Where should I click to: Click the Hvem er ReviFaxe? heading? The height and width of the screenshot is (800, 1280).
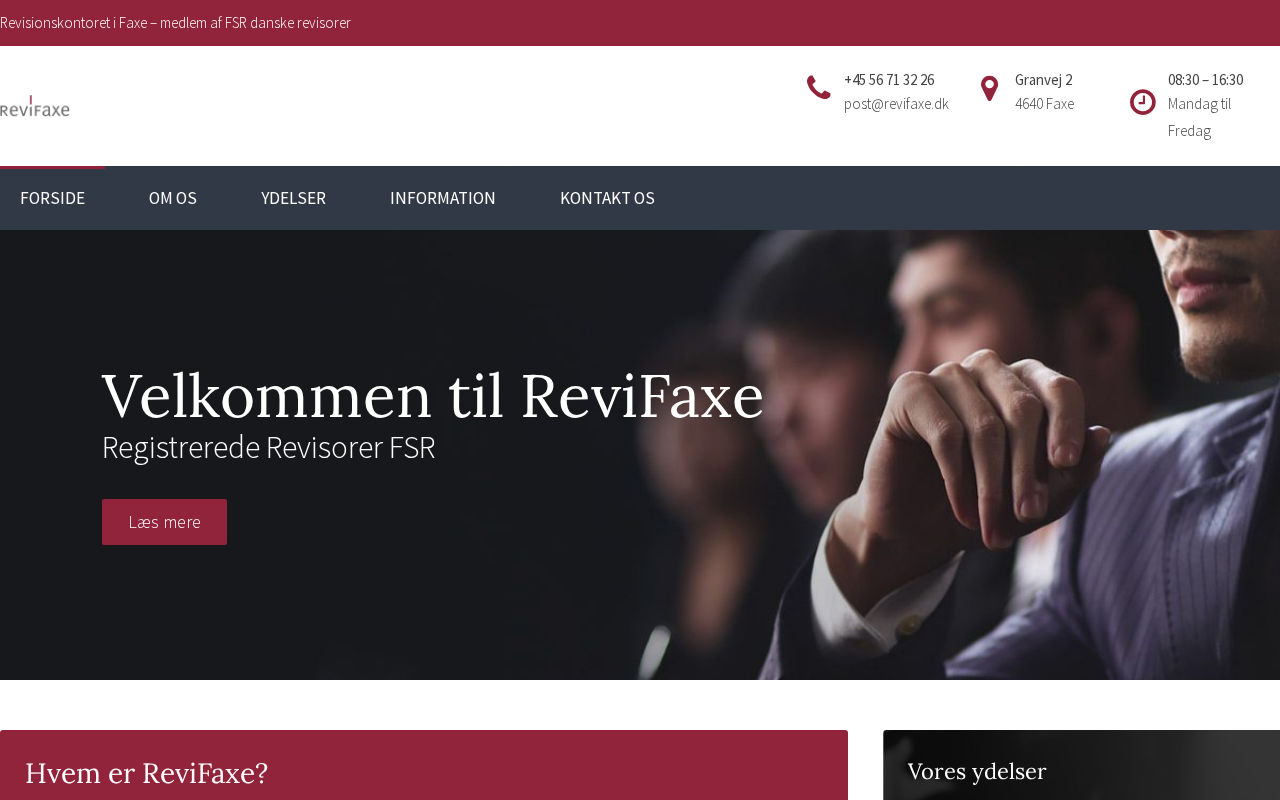coord(147,773)
